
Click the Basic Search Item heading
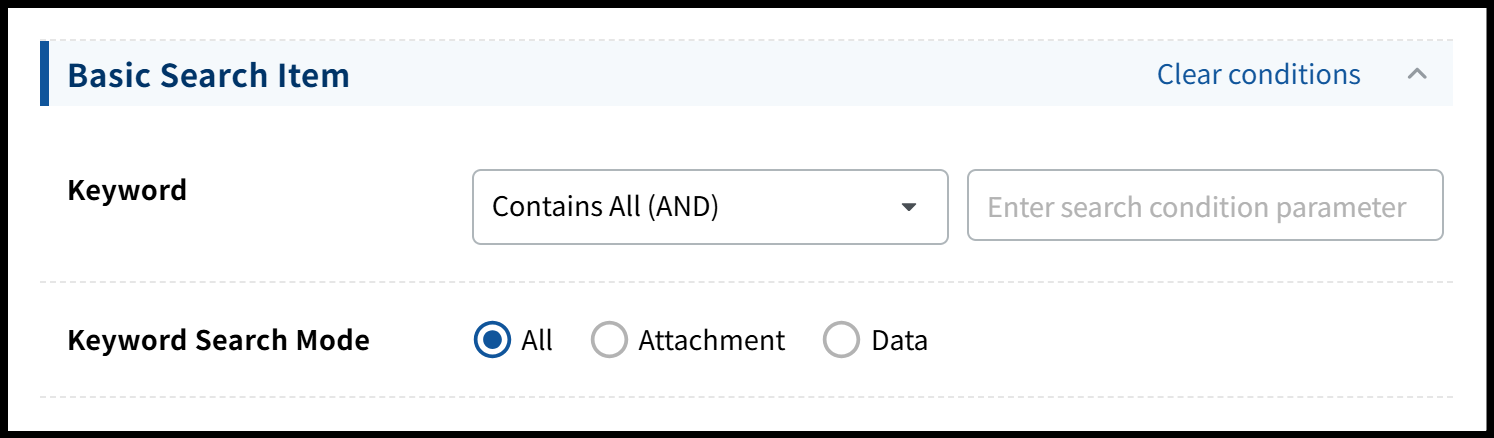(208, 75)
